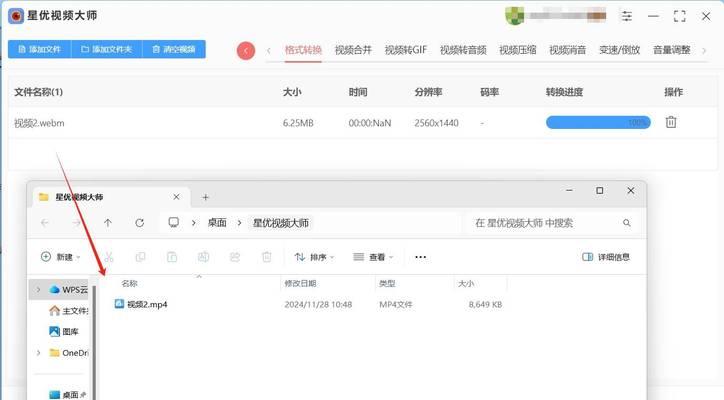724x400 pixels.
Task: Click the red round back button
Action: pos(246,50)
